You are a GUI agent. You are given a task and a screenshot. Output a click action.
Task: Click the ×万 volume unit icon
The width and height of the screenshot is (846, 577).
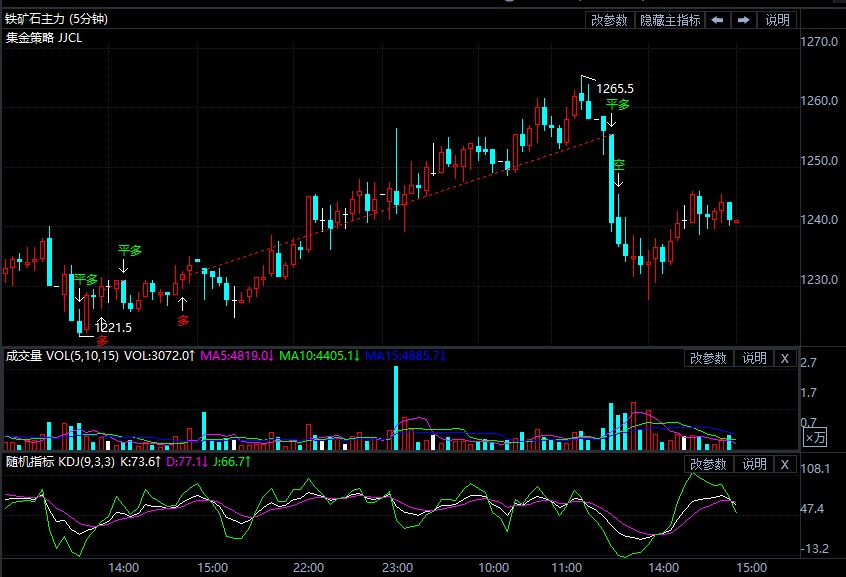(816, 438)
